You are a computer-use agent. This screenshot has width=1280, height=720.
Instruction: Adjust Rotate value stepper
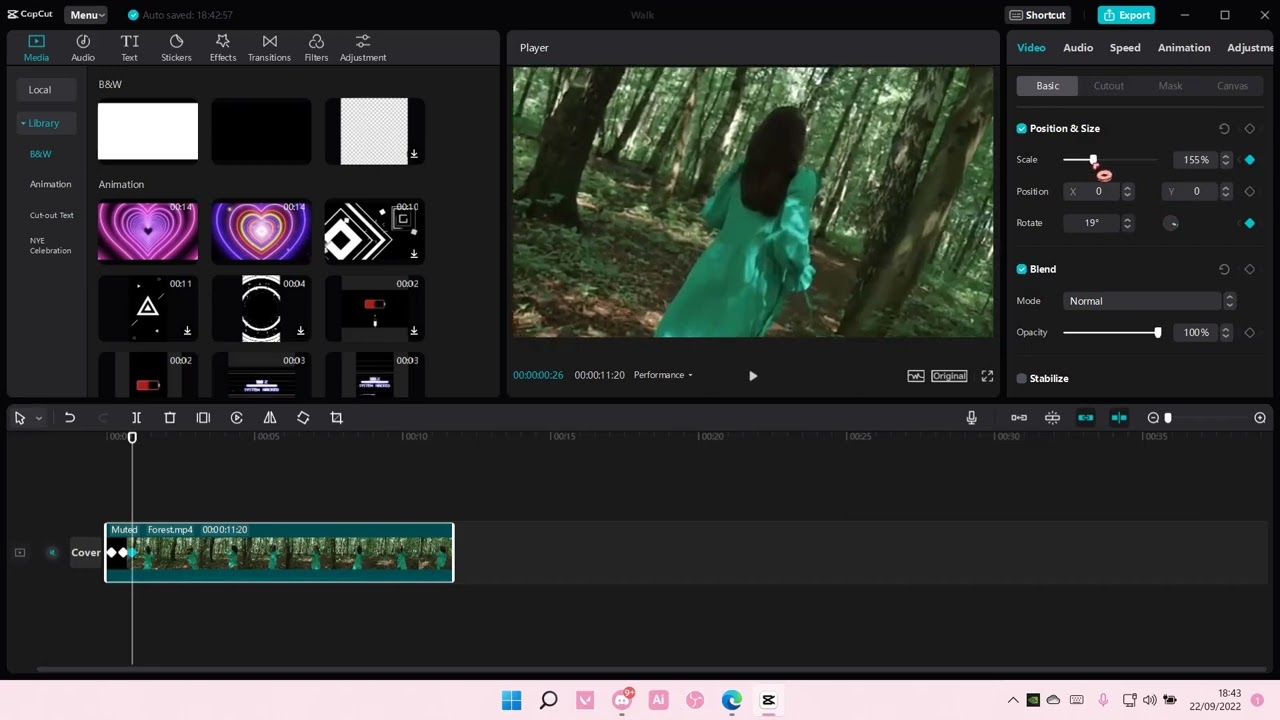(x=1127, y=223)
